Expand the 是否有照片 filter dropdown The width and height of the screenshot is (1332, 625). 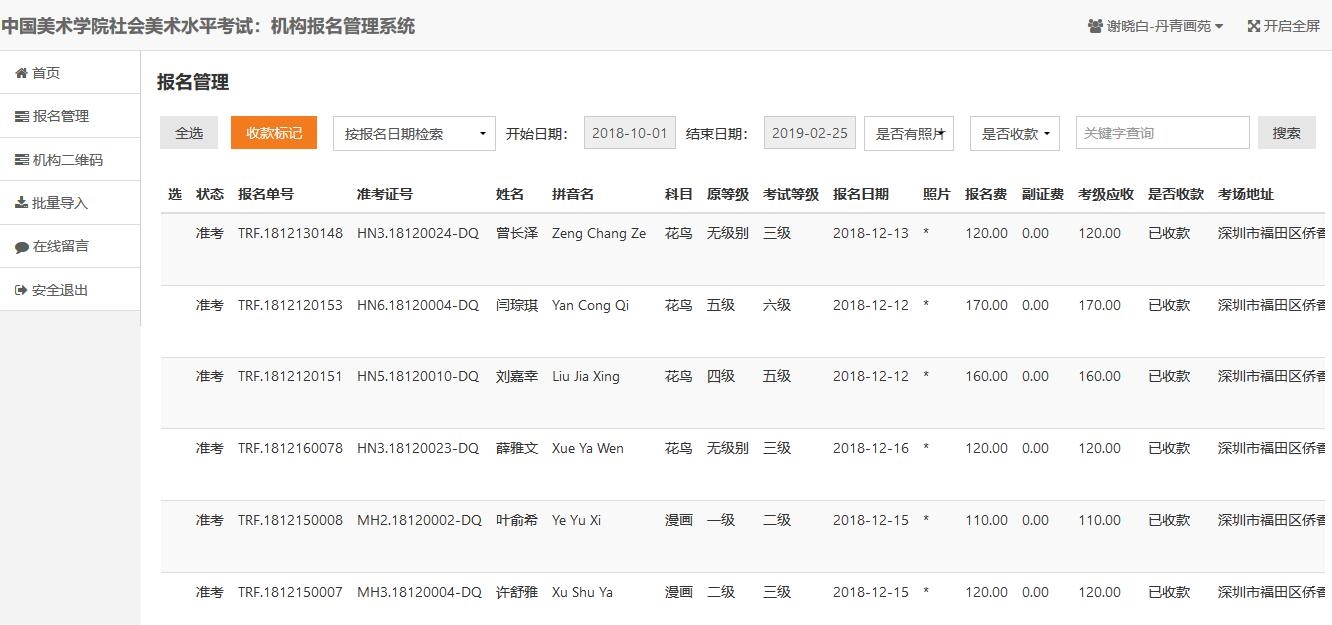click(x=909, y=133)
